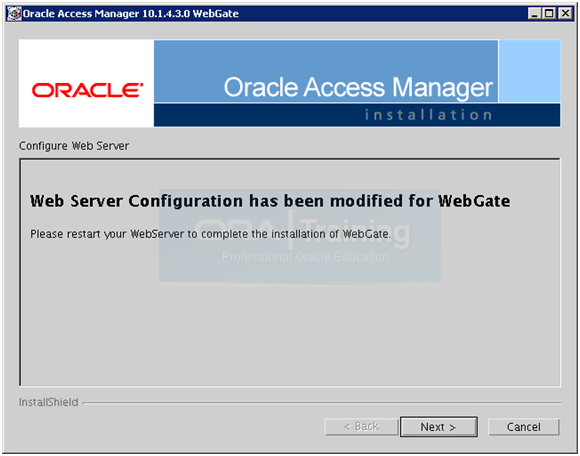Click the red ORACLE logo
This screenshot has width=580, height=456.
click(87, 90)
